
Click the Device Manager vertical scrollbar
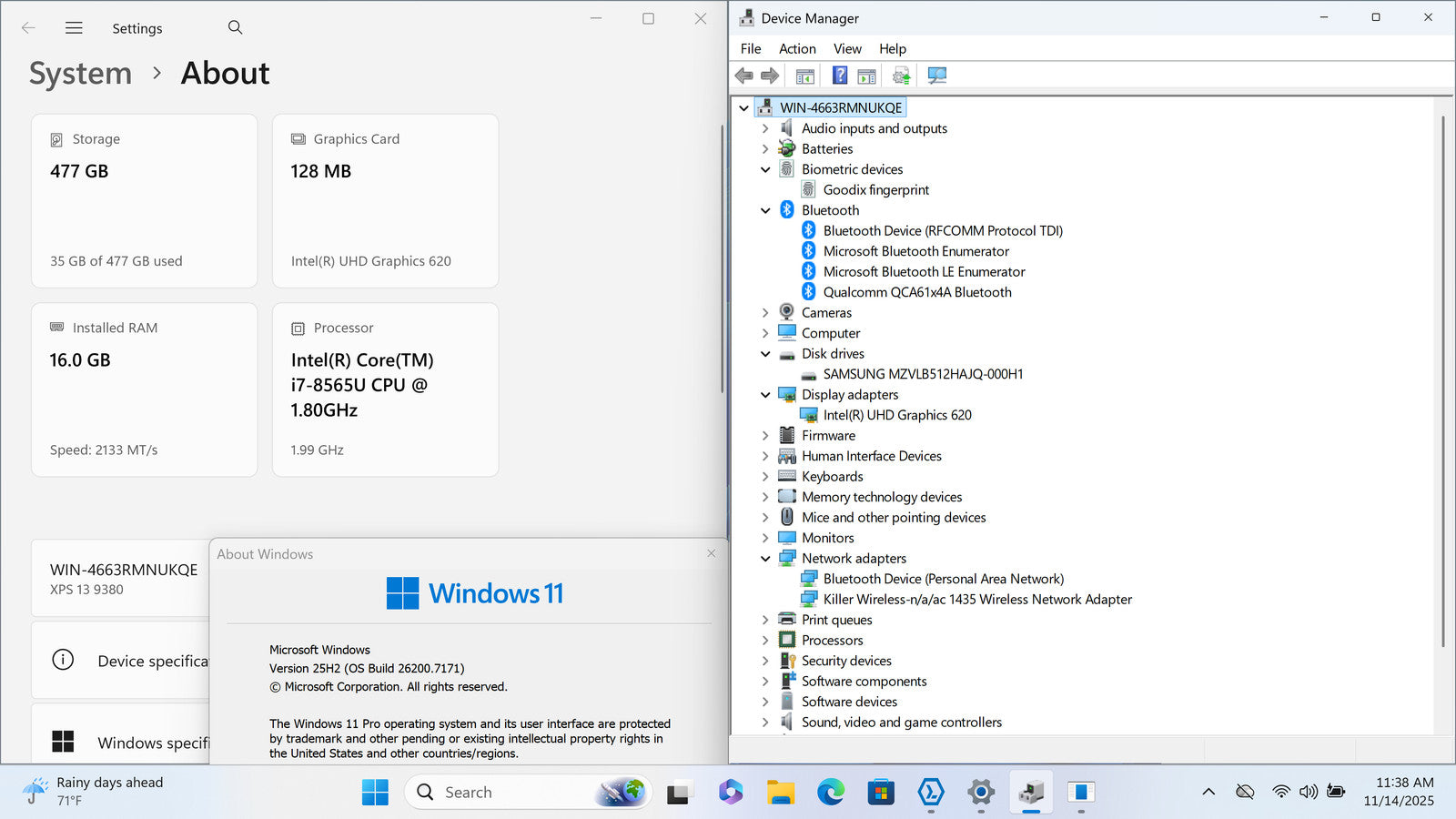(x=1443, y=382)
